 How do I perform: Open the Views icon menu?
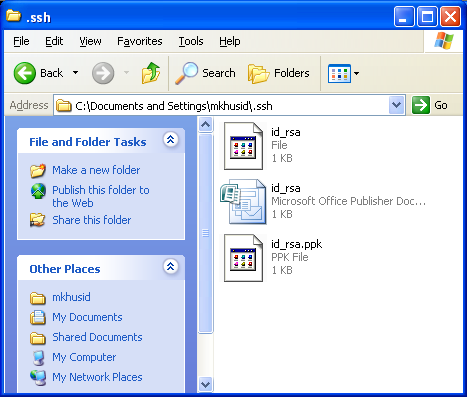click(x=339, y=73)
